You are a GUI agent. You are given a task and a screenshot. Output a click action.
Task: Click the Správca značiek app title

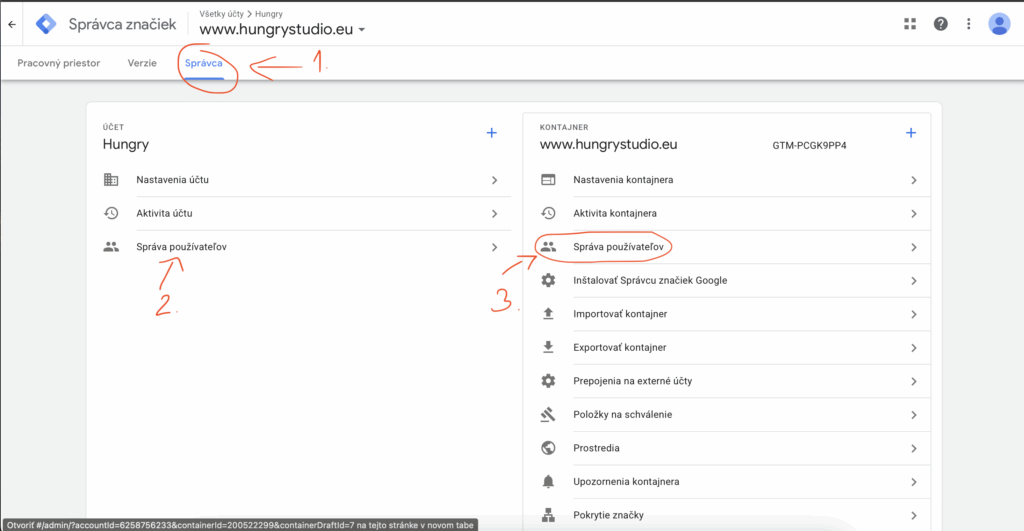click(123, 24)
